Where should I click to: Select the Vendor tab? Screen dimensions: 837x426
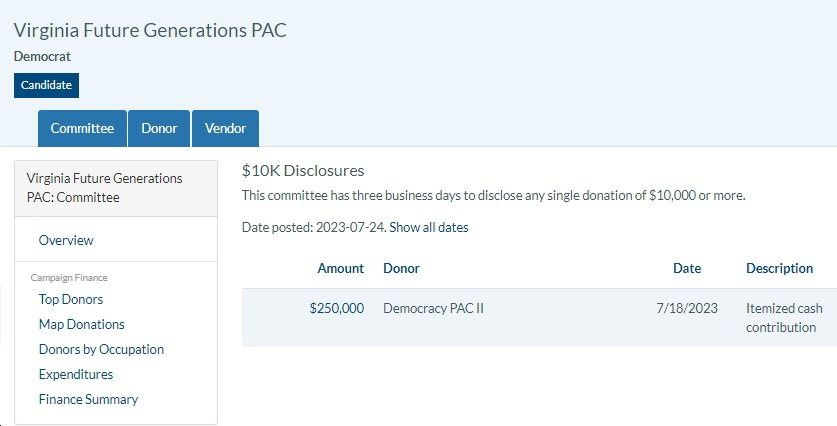225,128
